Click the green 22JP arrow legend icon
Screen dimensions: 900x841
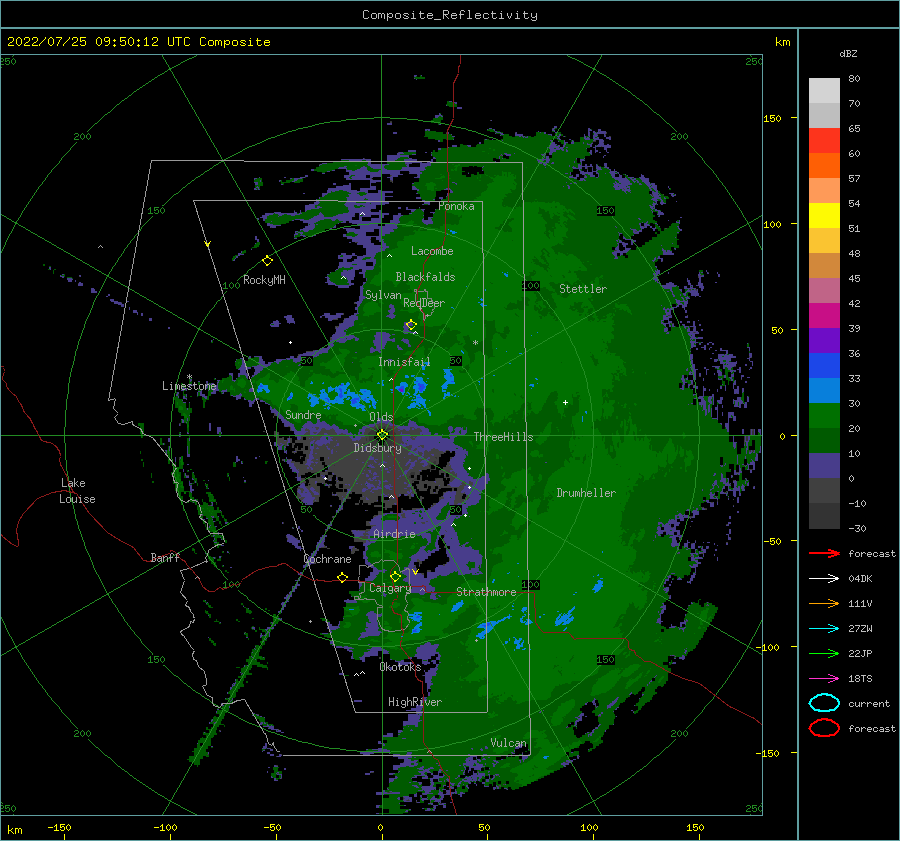pyautogui.click(x=824, y=653)
